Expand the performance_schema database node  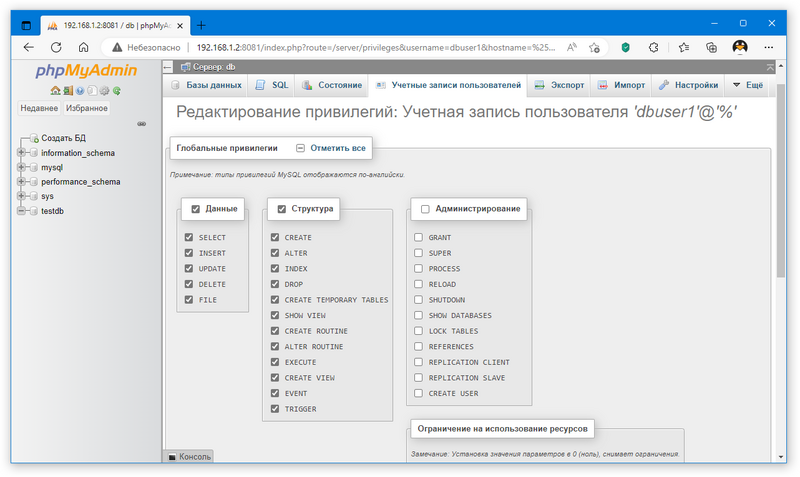[21, 182]
